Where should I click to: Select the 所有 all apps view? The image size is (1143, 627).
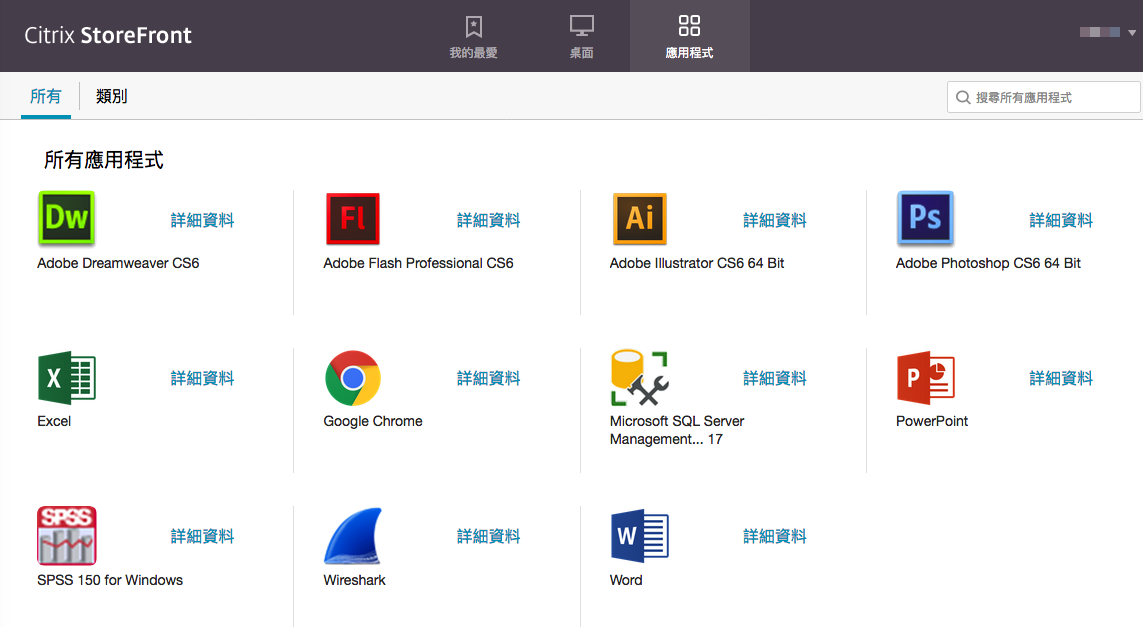[x=45, y=96]
